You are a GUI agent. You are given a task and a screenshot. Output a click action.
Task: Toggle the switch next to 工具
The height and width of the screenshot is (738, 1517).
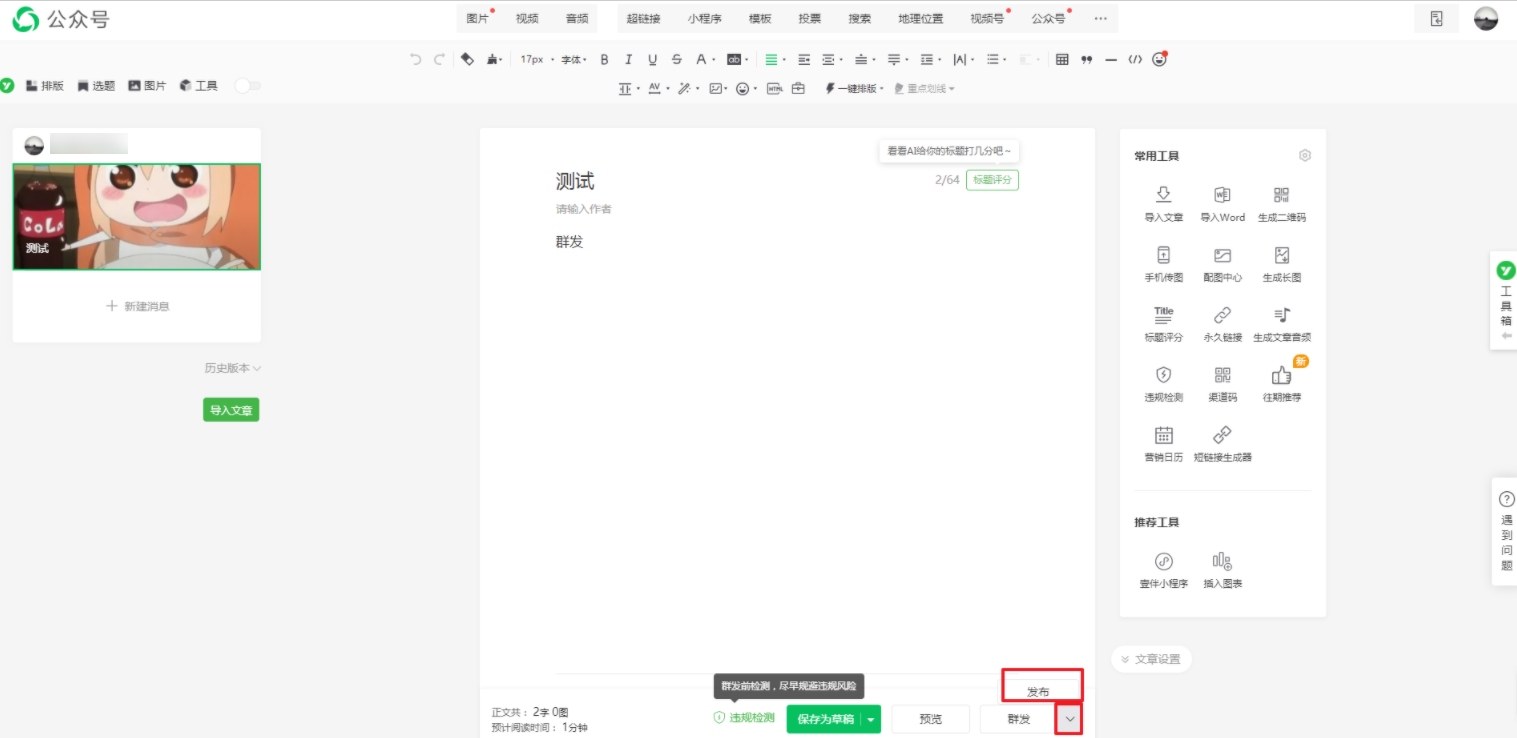[x=247, y=86]
